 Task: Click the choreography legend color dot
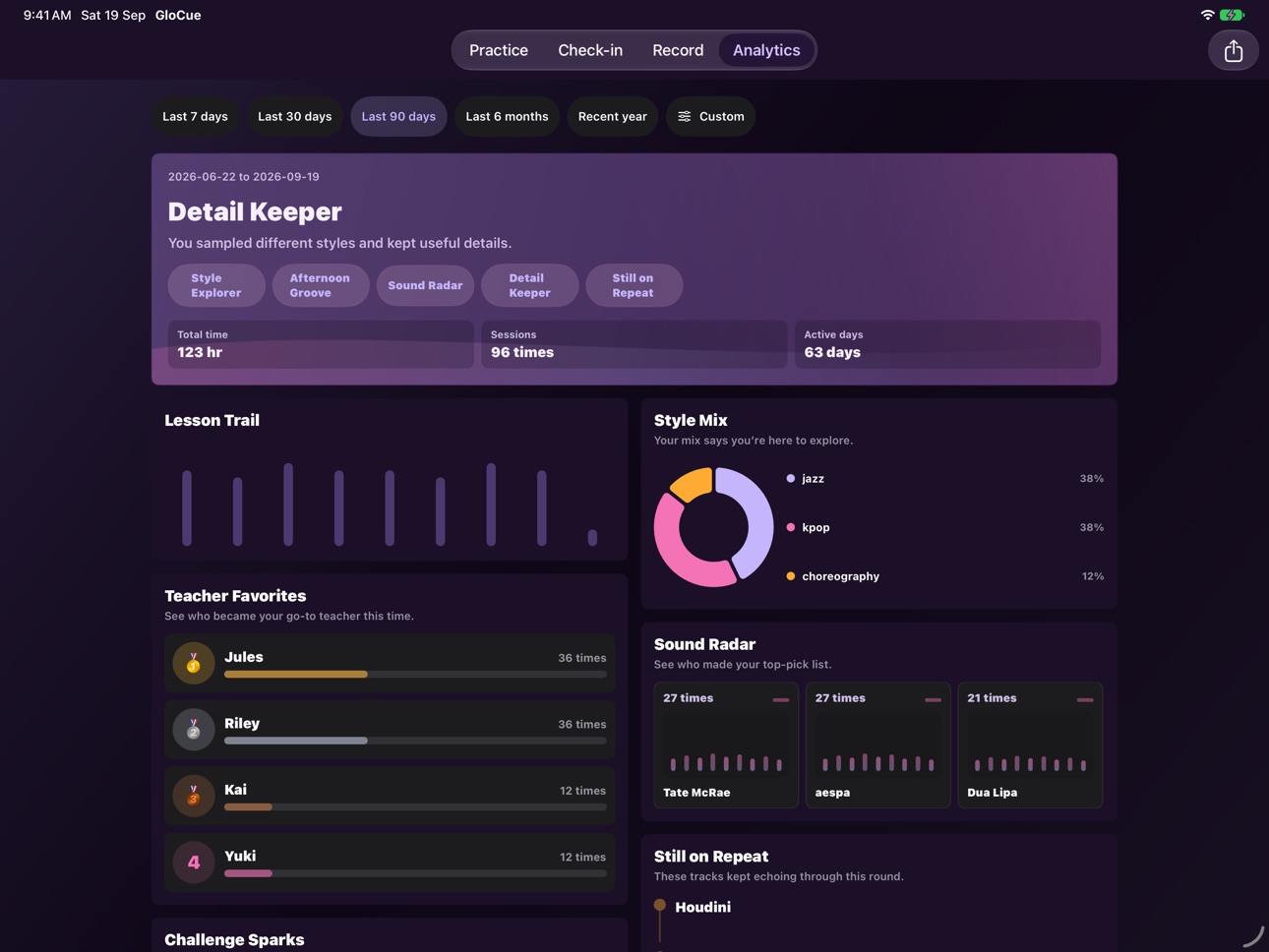pyautogui.click(x=791, y=576)
